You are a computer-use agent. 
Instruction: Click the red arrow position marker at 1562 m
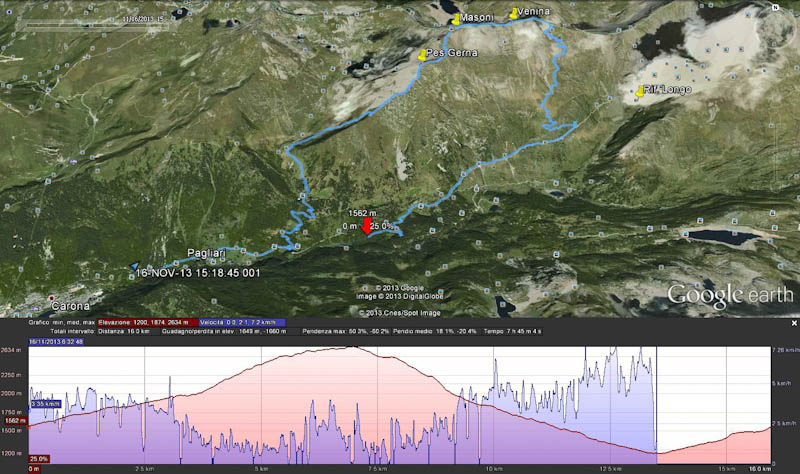366,226
